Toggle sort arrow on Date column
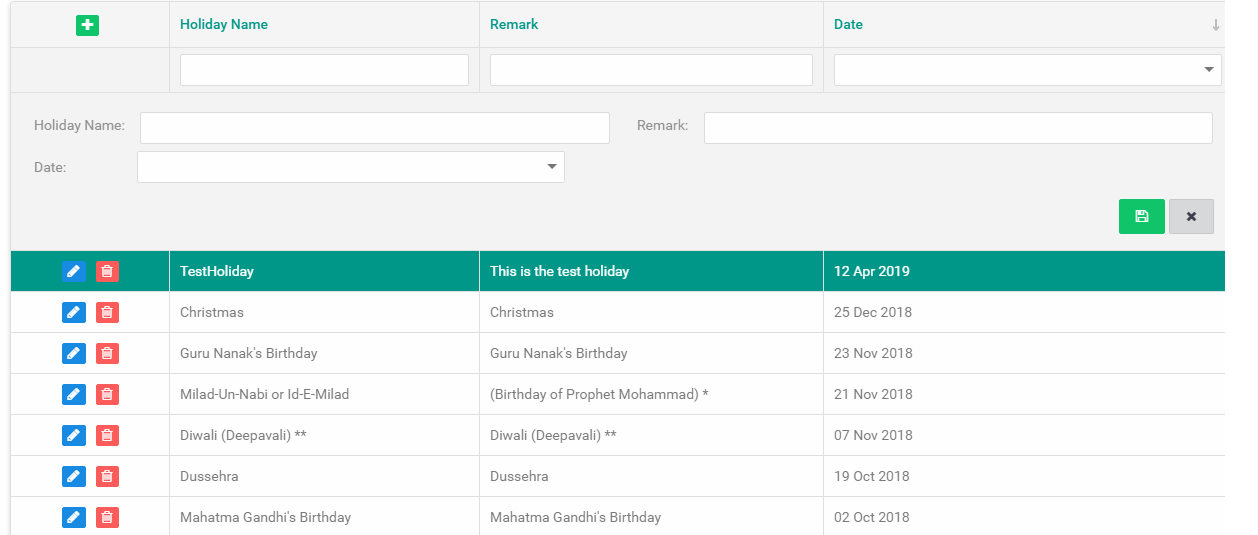Screen dimensions: 1258x535 1215,25
